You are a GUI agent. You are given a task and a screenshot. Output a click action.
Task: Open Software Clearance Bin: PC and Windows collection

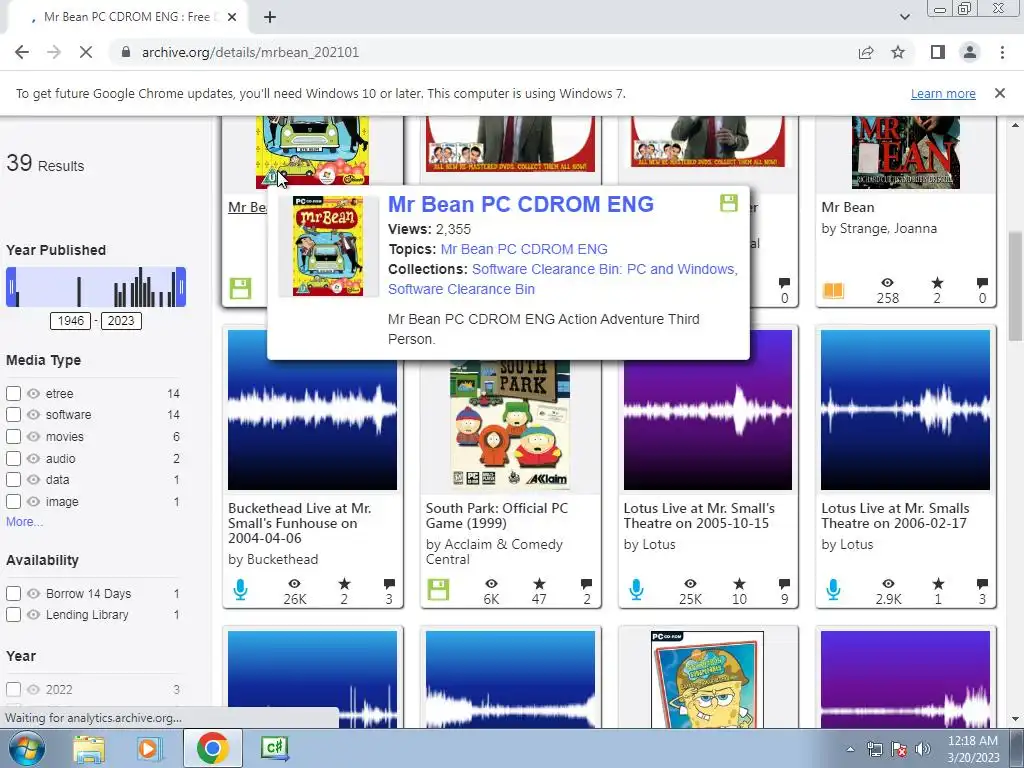pyautogui.click(x=605, y=269)
